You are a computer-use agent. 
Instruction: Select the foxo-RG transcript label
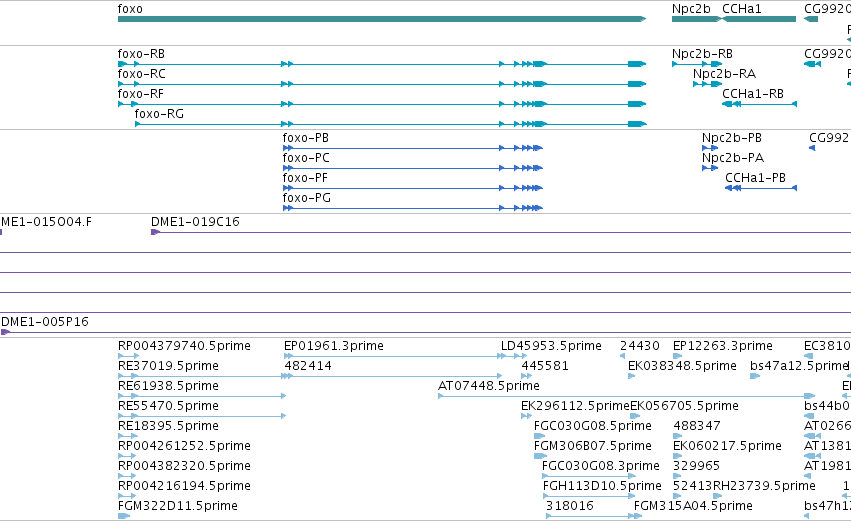tap(159, 114)
